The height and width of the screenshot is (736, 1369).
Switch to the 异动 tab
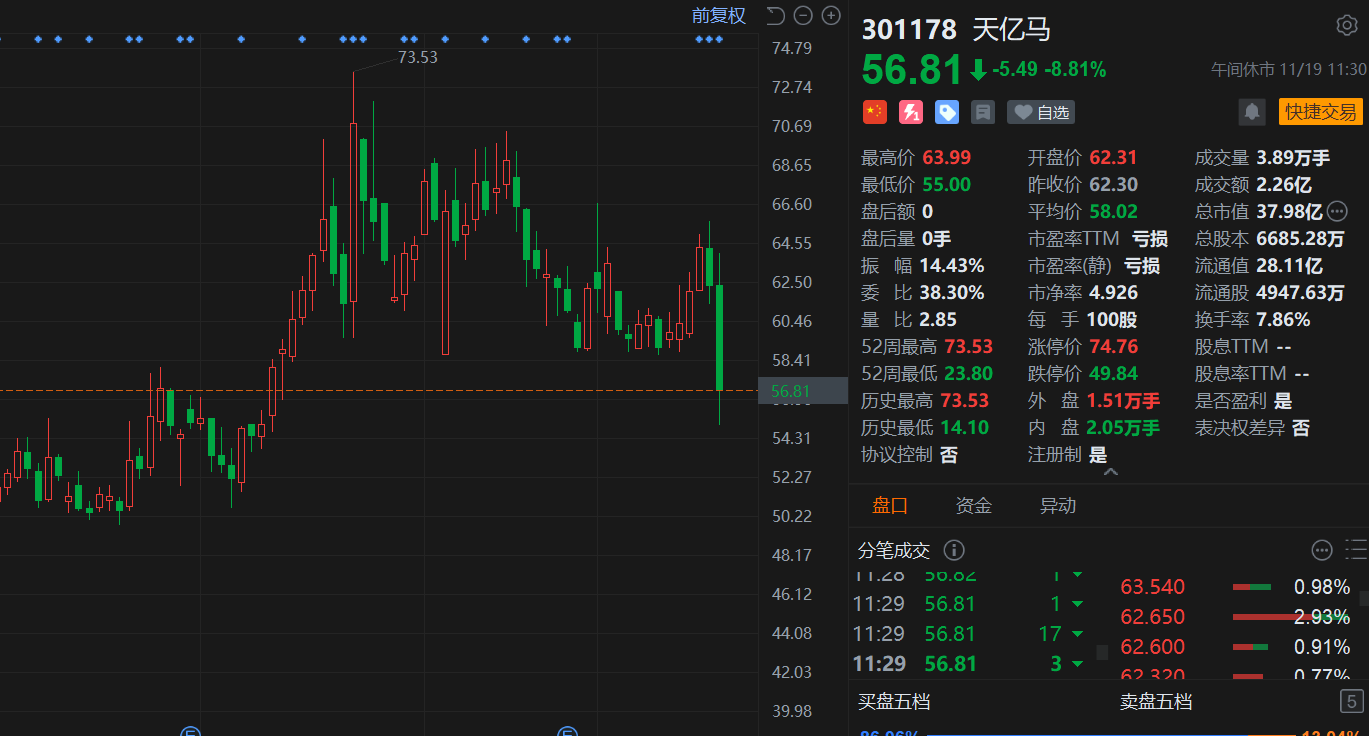click(1058, 506)
